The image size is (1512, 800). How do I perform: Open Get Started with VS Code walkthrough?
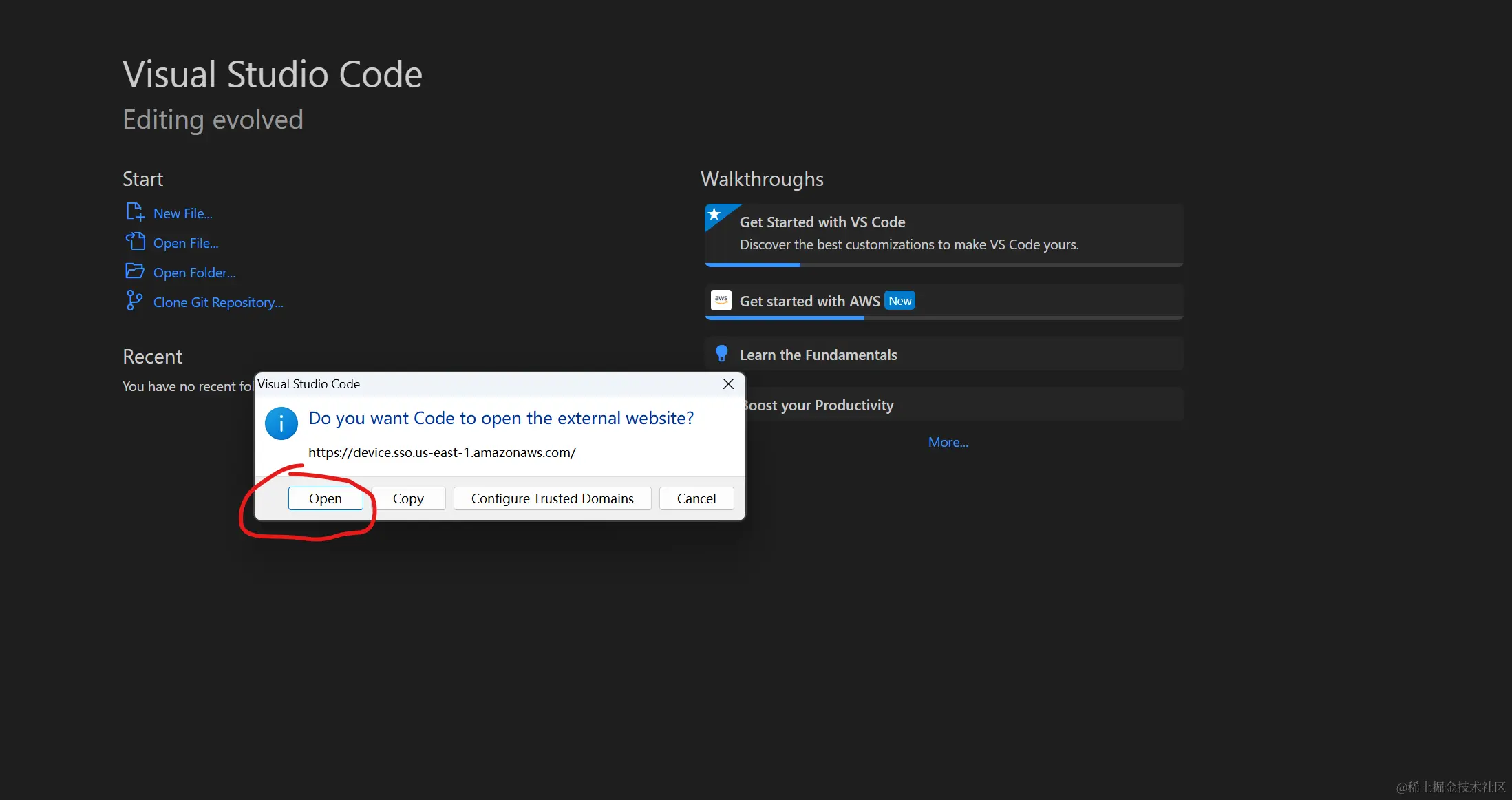[x=944, y=234]
